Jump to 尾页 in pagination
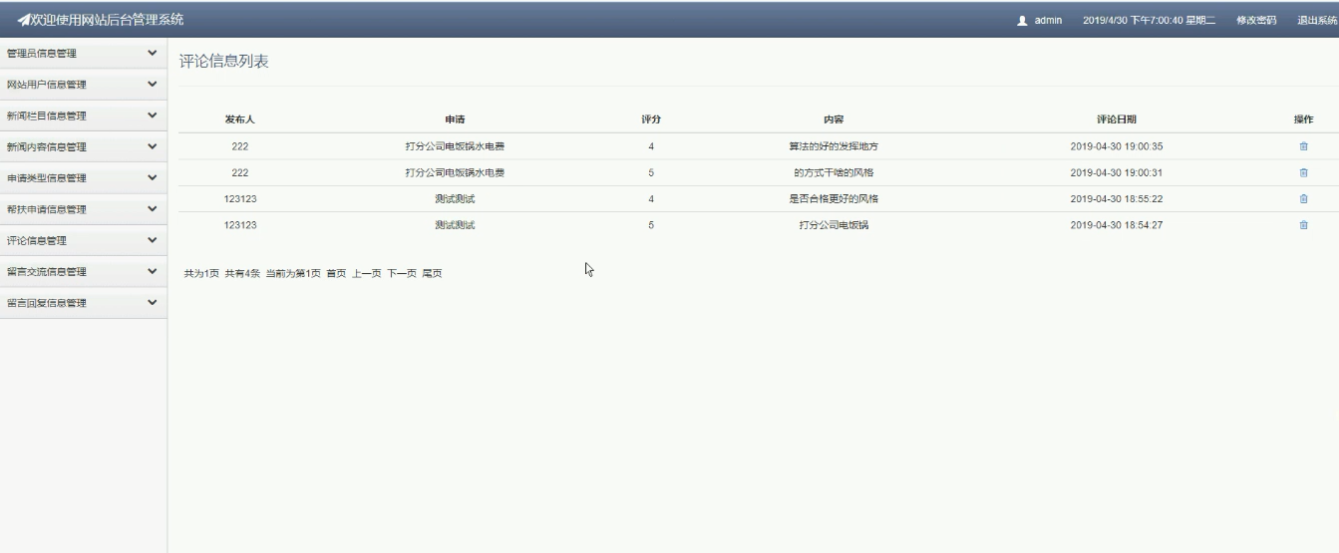1339x553 pixels. [432, 274]
